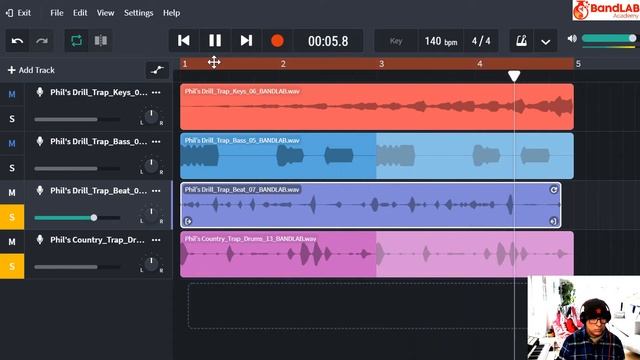Click microphone icon on Bass track
This screenshot has height=360, width=640.
click(x=40, y=141)
